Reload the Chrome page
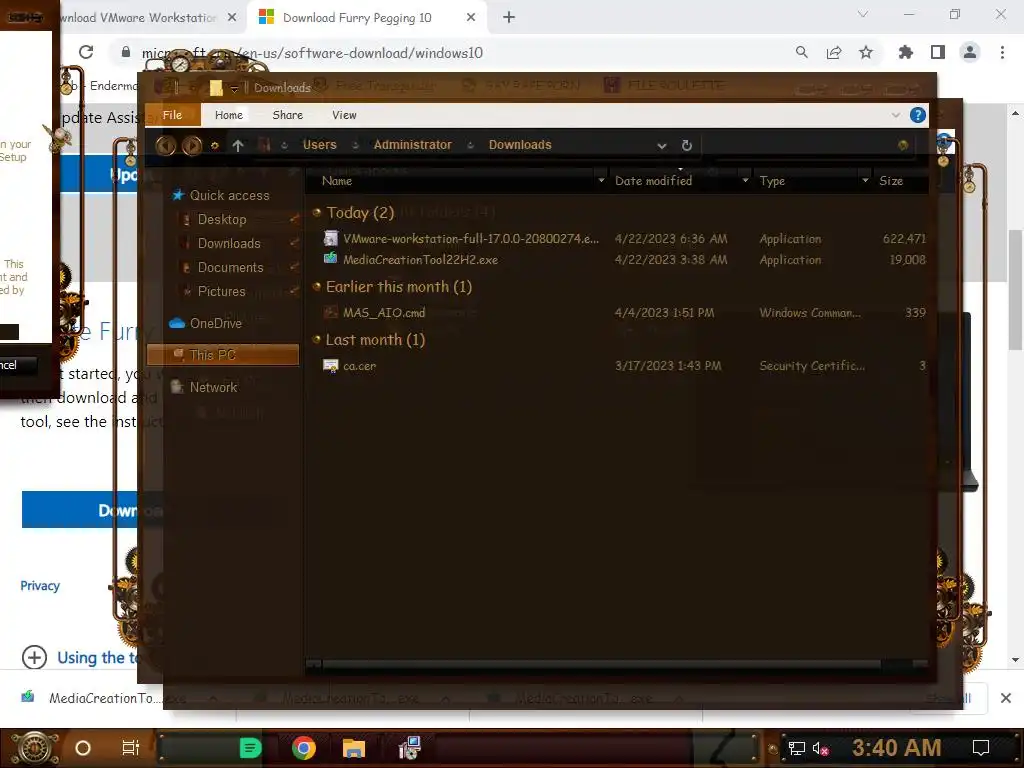The height and width of the screenshot is (768, 1024). coord(86,52)
